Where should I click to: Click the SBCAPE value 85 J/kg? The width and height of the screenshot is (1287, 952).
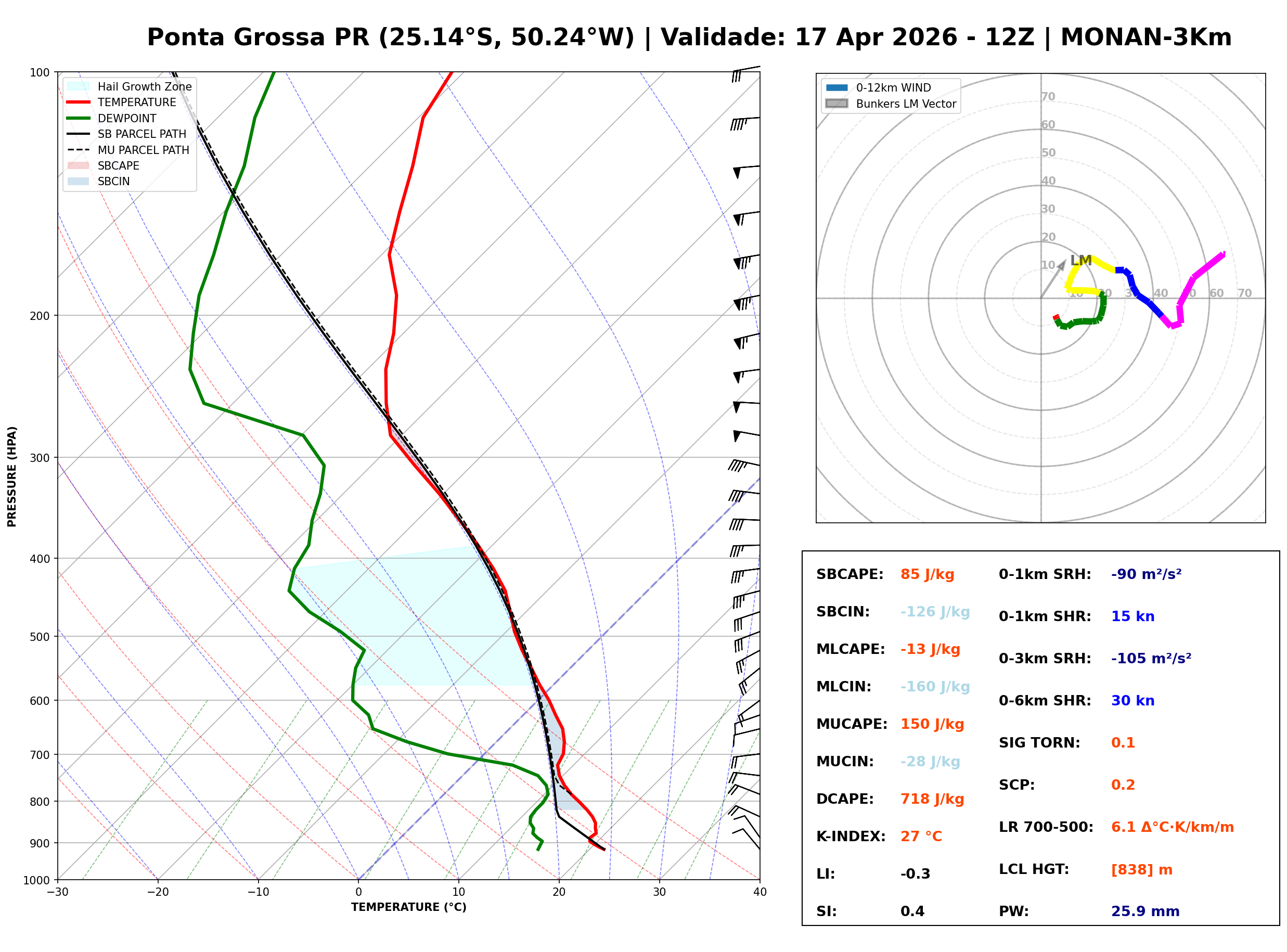point(928,574)
